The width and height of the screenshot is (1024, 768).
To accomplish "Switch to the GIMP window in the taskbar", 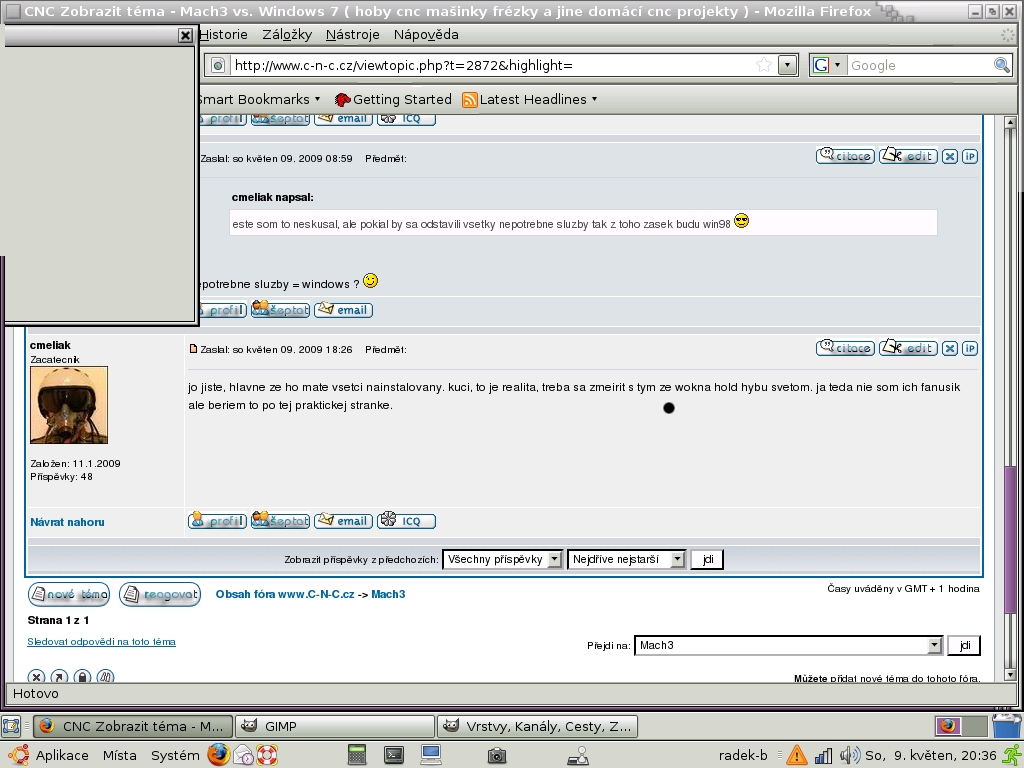I will click(x=335, y=726).
